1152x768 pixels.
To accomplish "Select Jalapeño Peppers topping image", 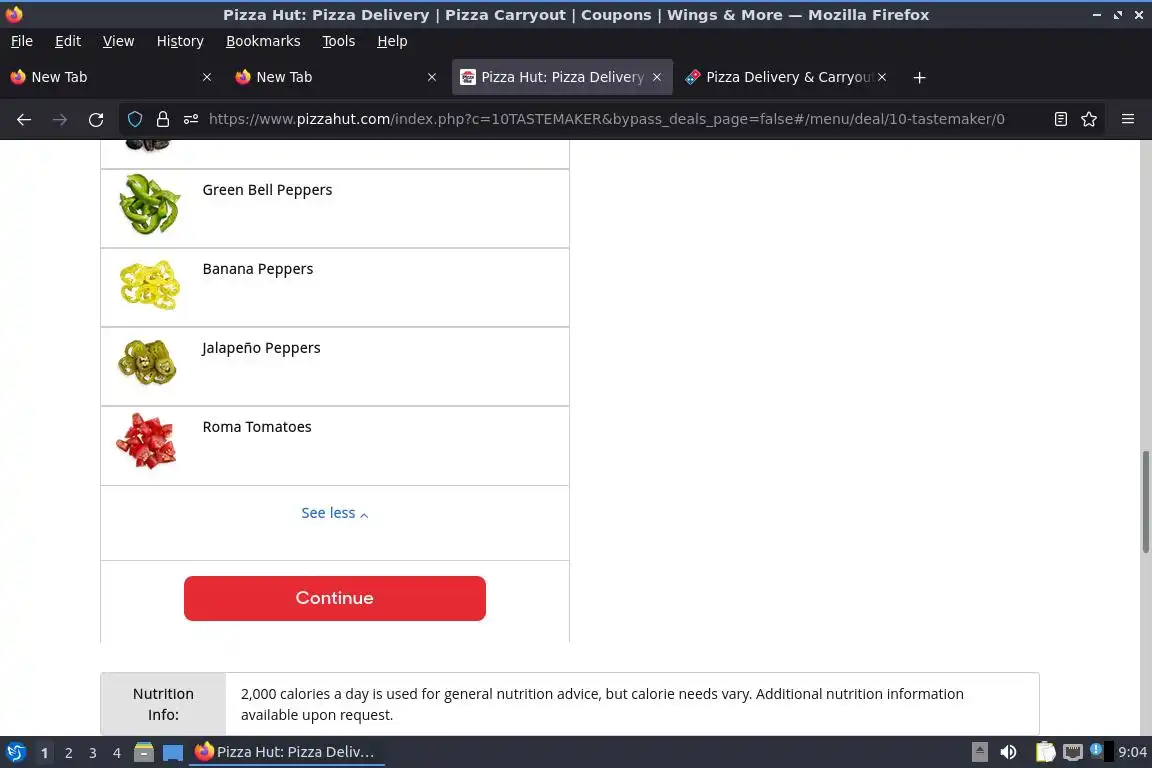I will [147, 362].
